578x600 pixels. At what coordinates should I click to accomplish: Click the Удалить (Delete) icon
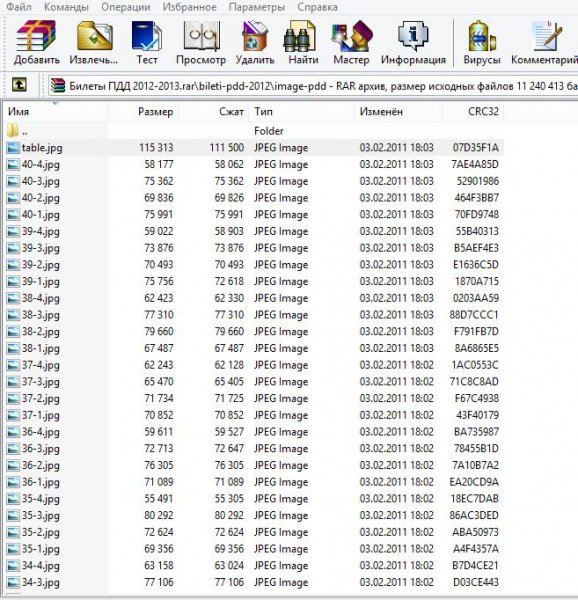[255, 42]
